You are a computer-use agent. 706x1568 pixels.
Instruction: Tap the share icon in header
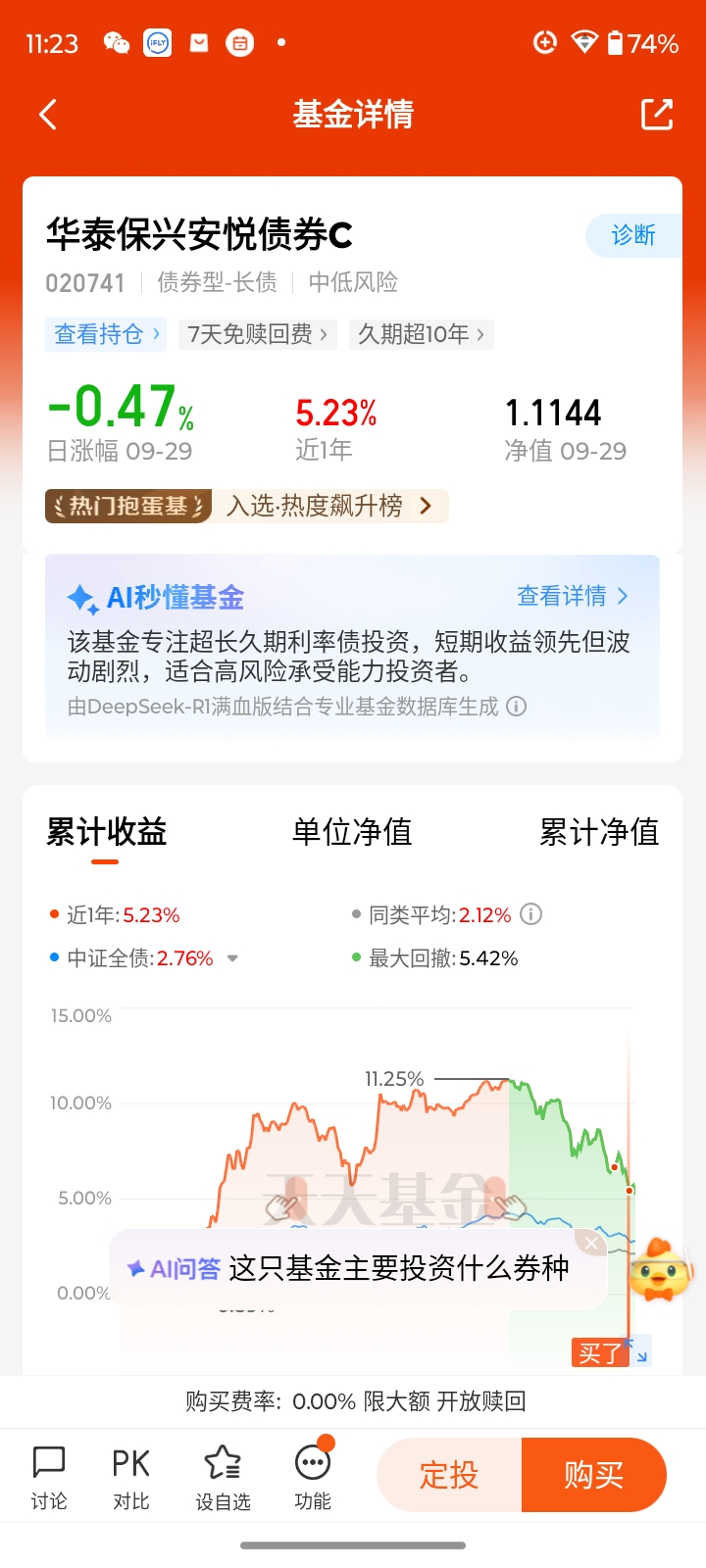pos(656,115)
